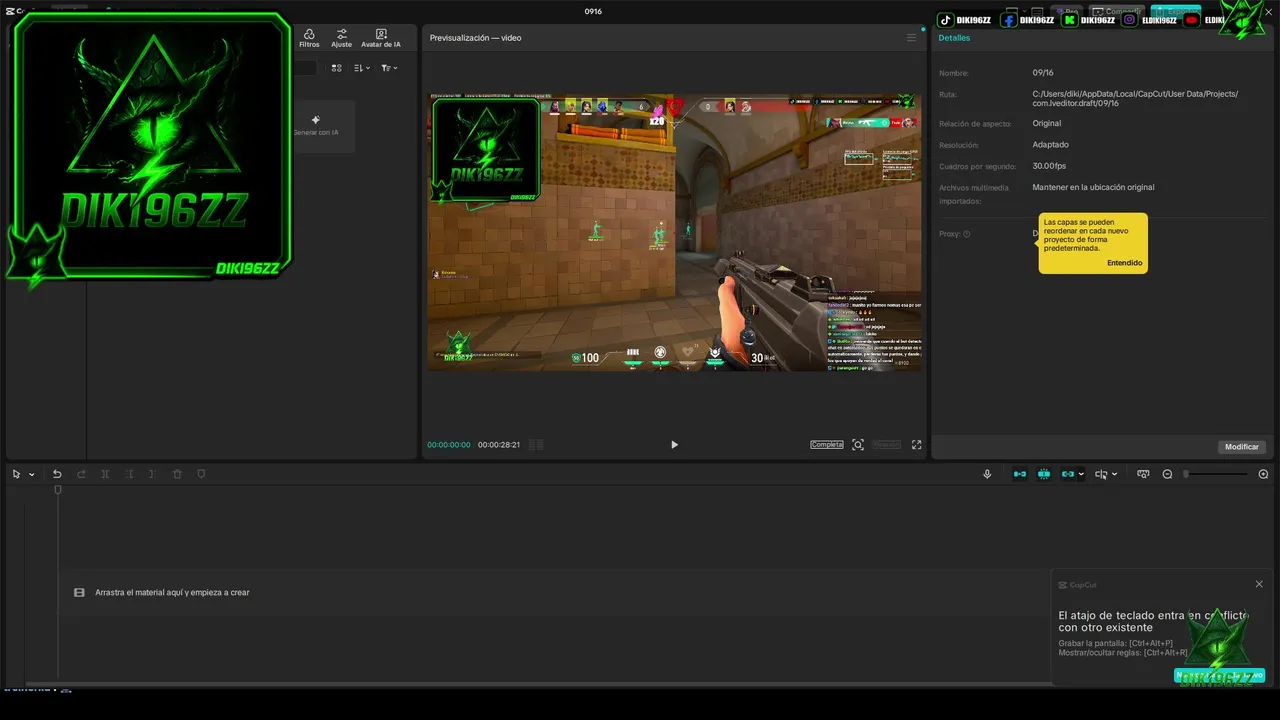
Task: Click the delete left trim tool
Action: pos(129,474)
